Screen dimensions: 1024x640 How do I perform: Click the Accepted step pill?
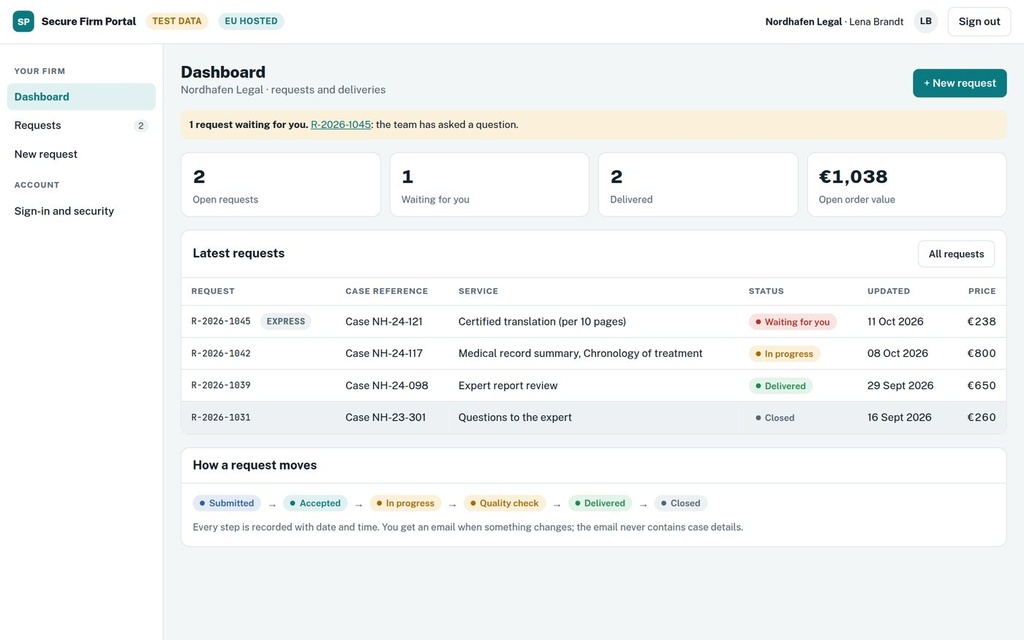[x=315, y=504]
